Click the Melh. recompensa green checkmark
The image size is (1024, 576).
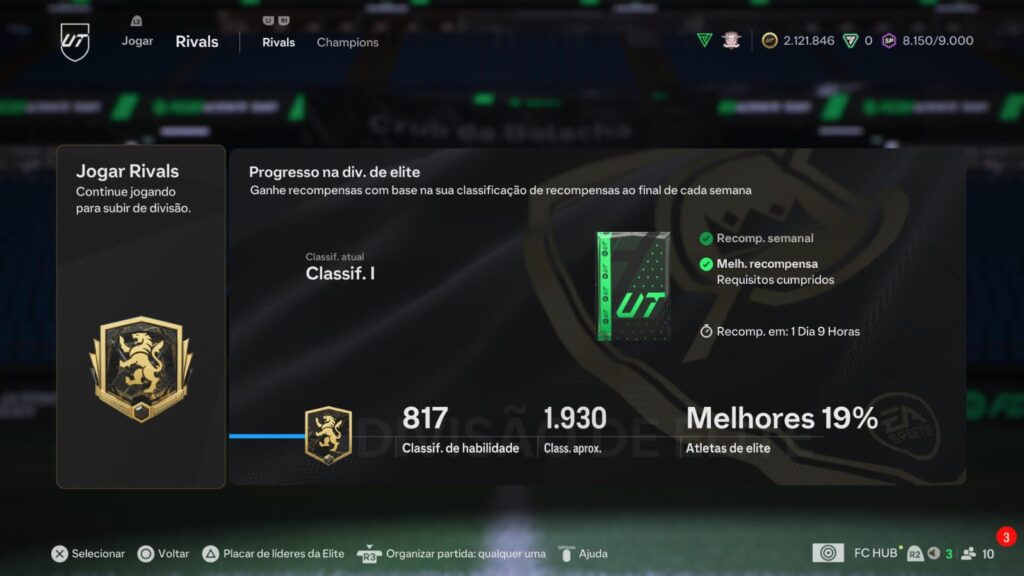[x=706, y=264]
